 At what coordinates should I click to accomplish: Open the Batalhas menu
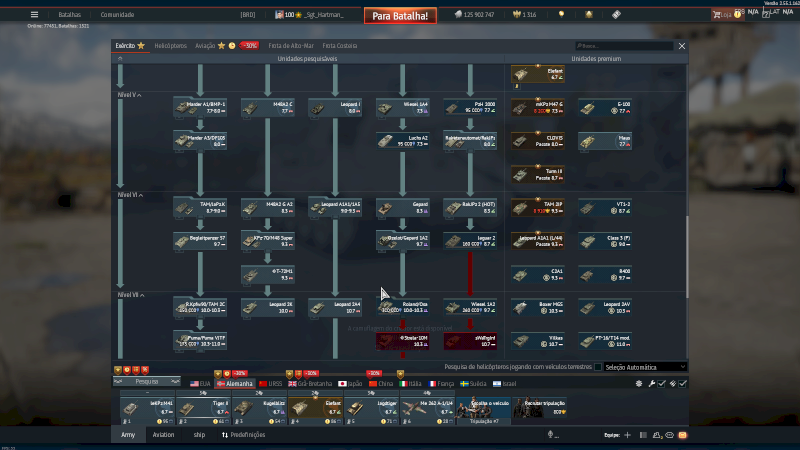tap(69, 15)
